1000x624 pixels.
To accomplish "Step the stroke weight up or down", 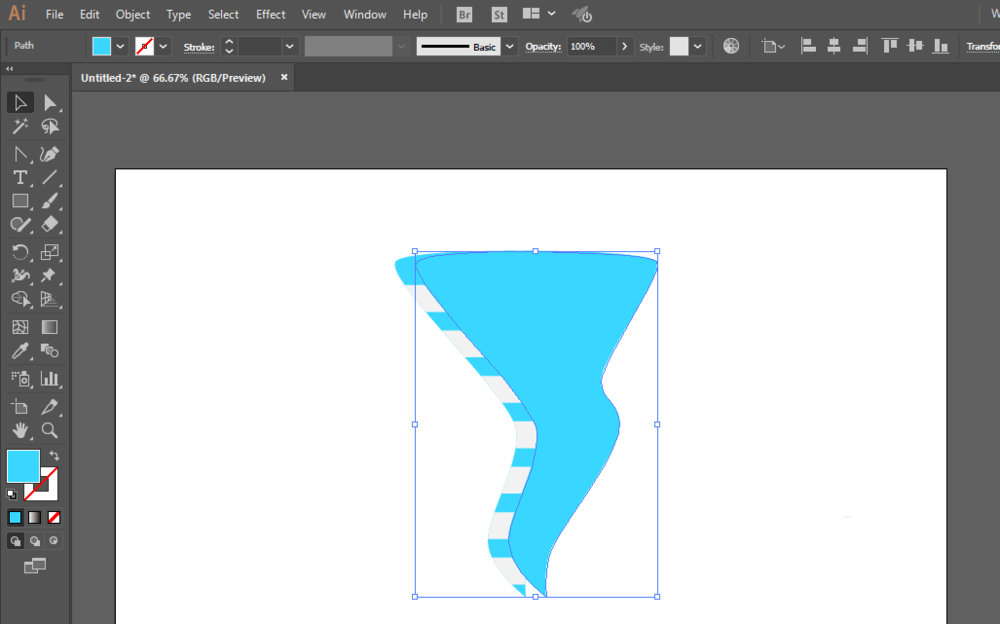I will pos(229,47).
